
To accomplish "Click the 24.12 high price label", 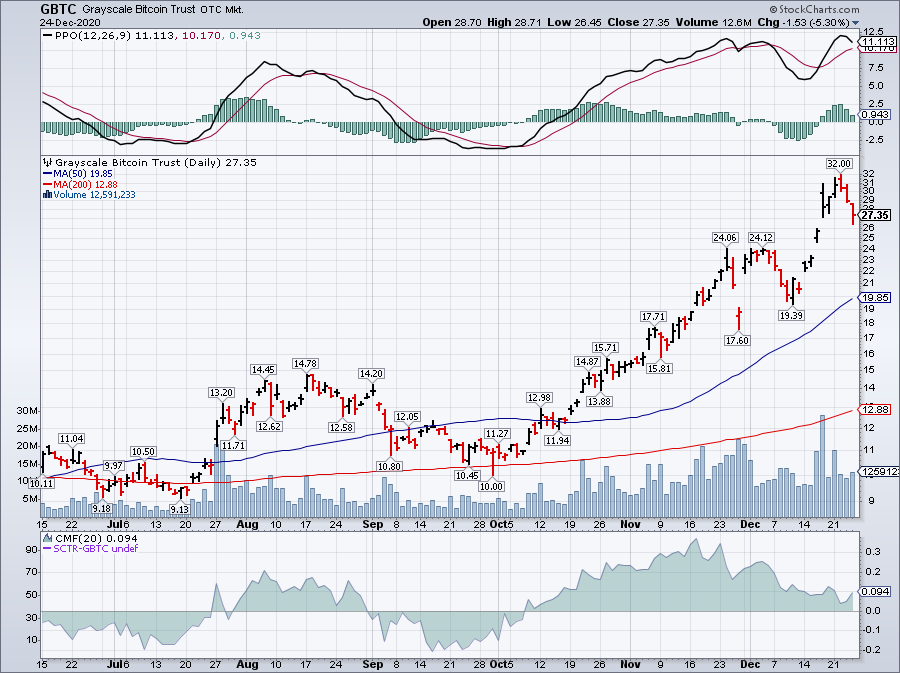I will click(x=761, y=238).
